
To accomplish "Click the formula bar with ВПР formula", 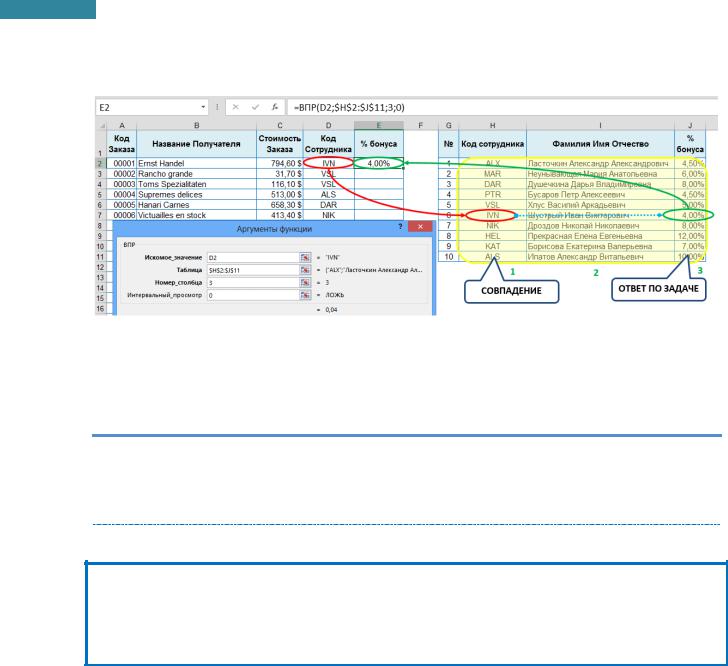I will (504, 107).
